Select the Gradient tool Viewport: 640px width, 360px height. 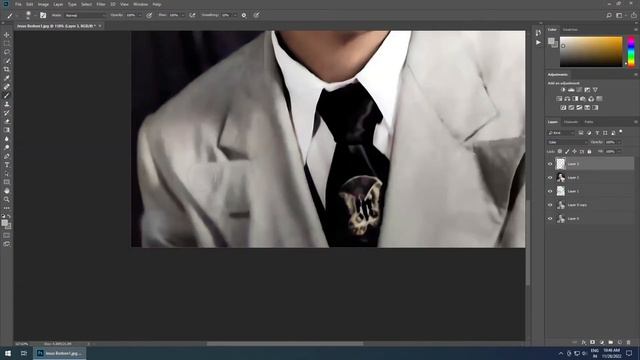click(7, 130)
